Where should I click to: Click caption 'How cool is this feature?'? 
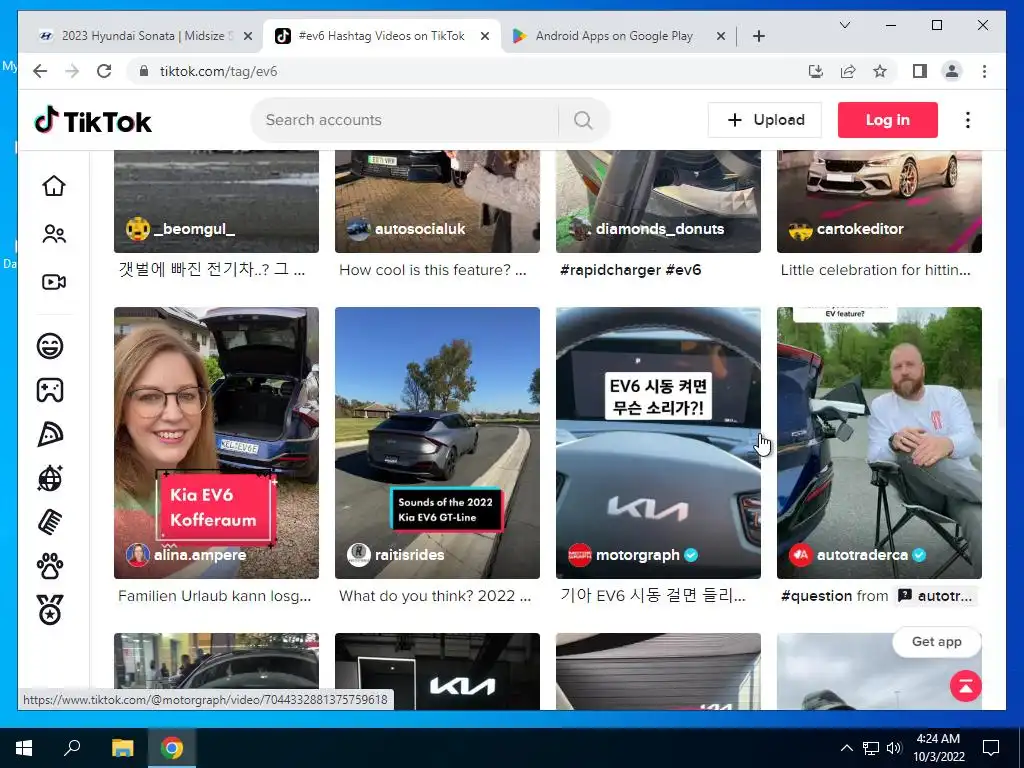point(432,270)
